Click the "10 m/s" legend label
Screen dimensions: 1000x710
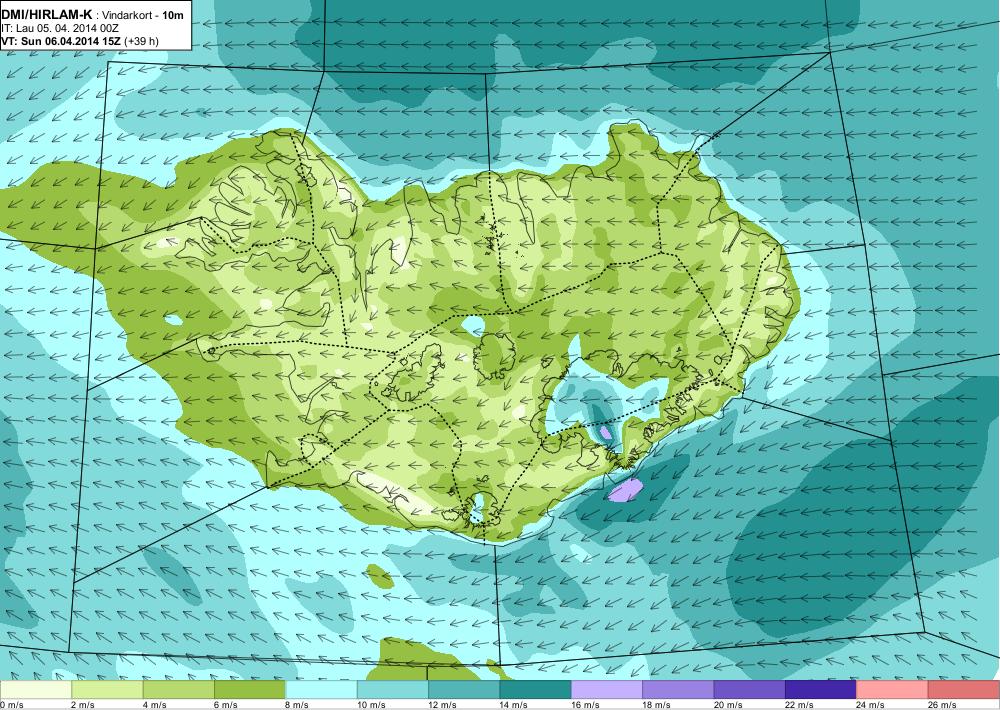click(371, 705)
